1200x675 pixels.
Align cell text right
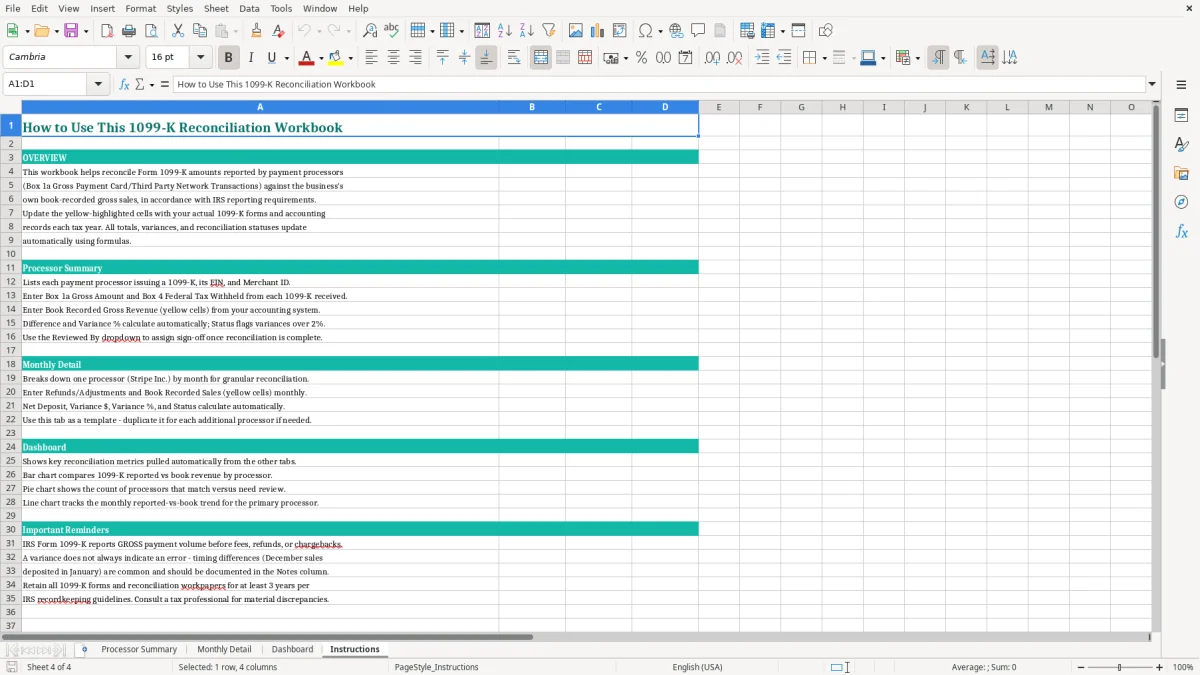(x=416, y=58)
